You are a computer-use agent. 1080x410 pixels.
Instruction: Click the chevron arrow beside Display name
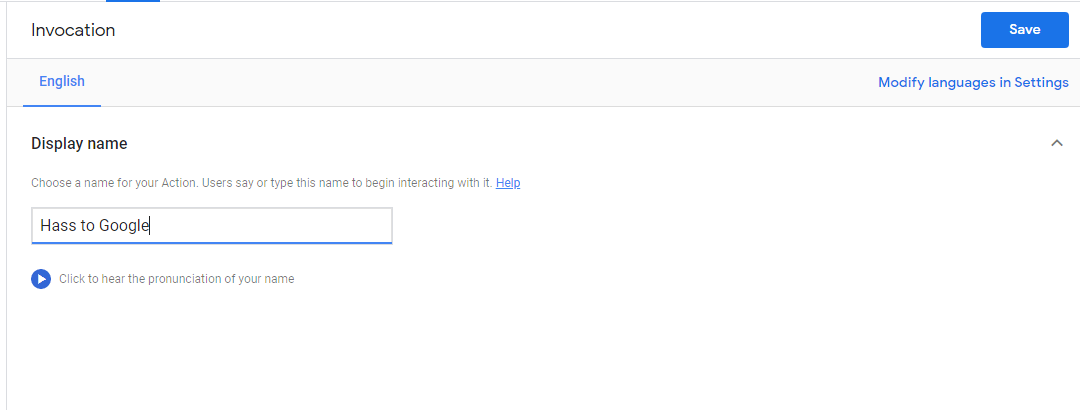1057,143
